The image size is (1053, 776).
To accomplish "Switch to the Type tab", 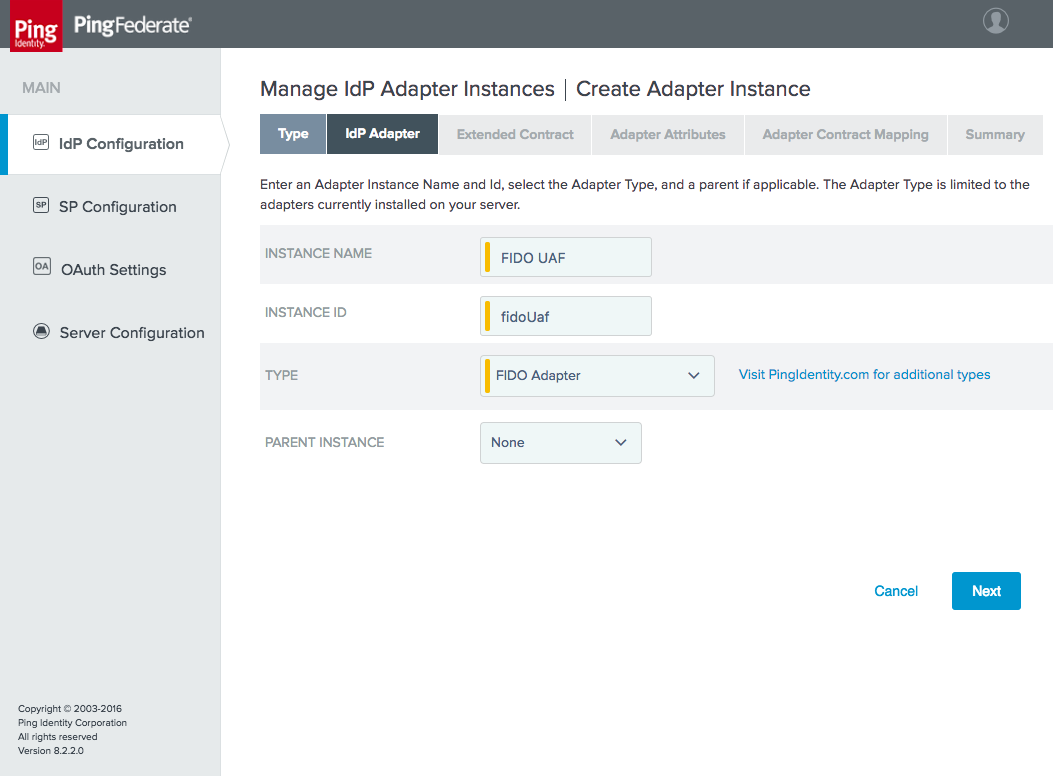I will tap(293, 134).
